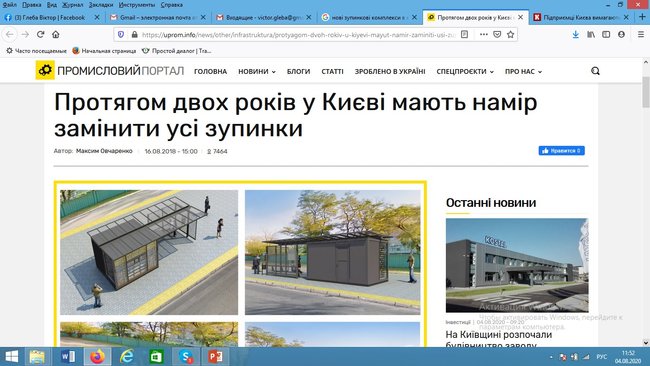Open PowerPoint from the taskbar

tap(215, 356)
